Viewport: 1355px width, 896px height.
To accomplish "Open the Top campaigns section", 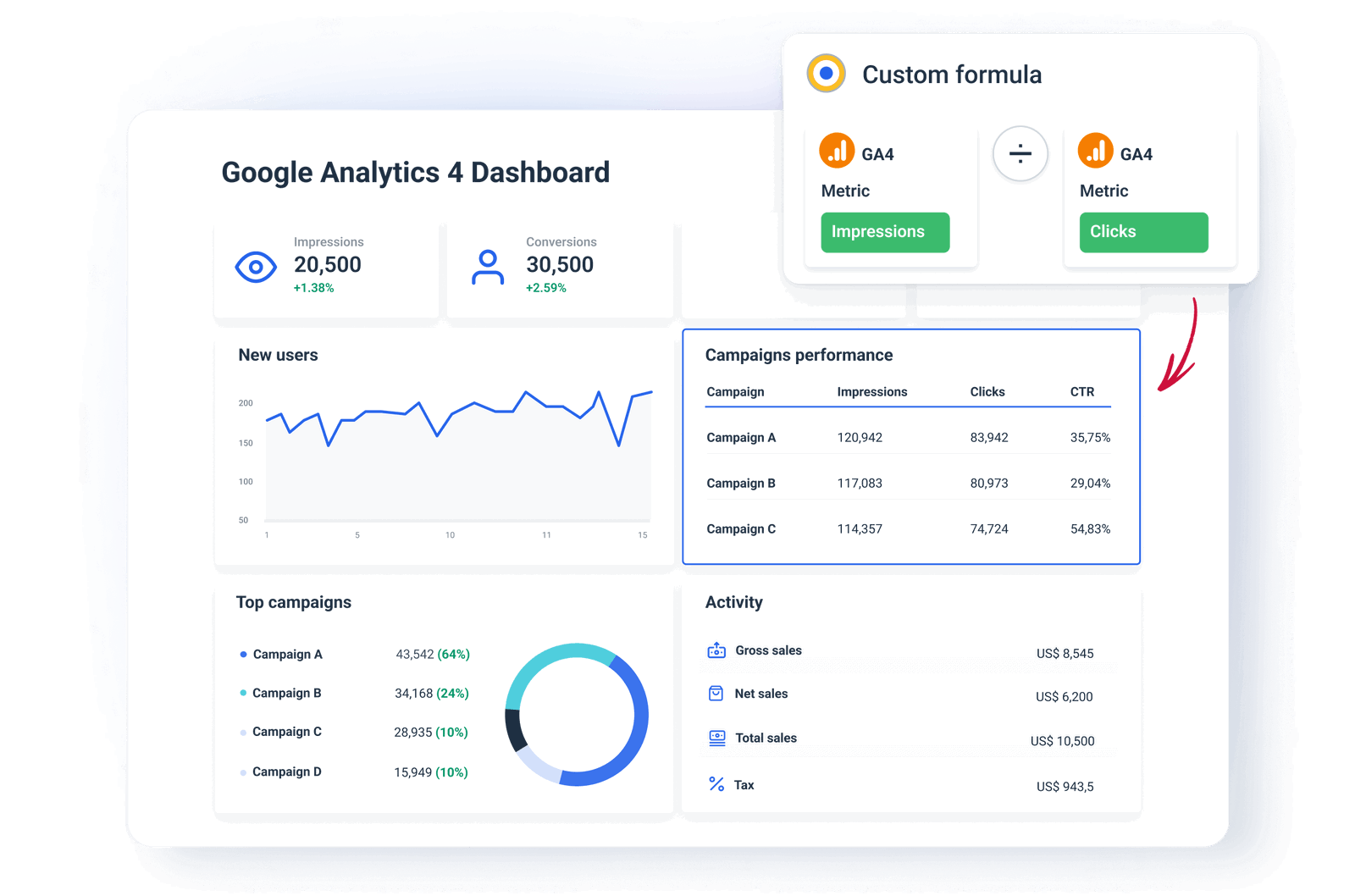I will click(x=294, y=602).
